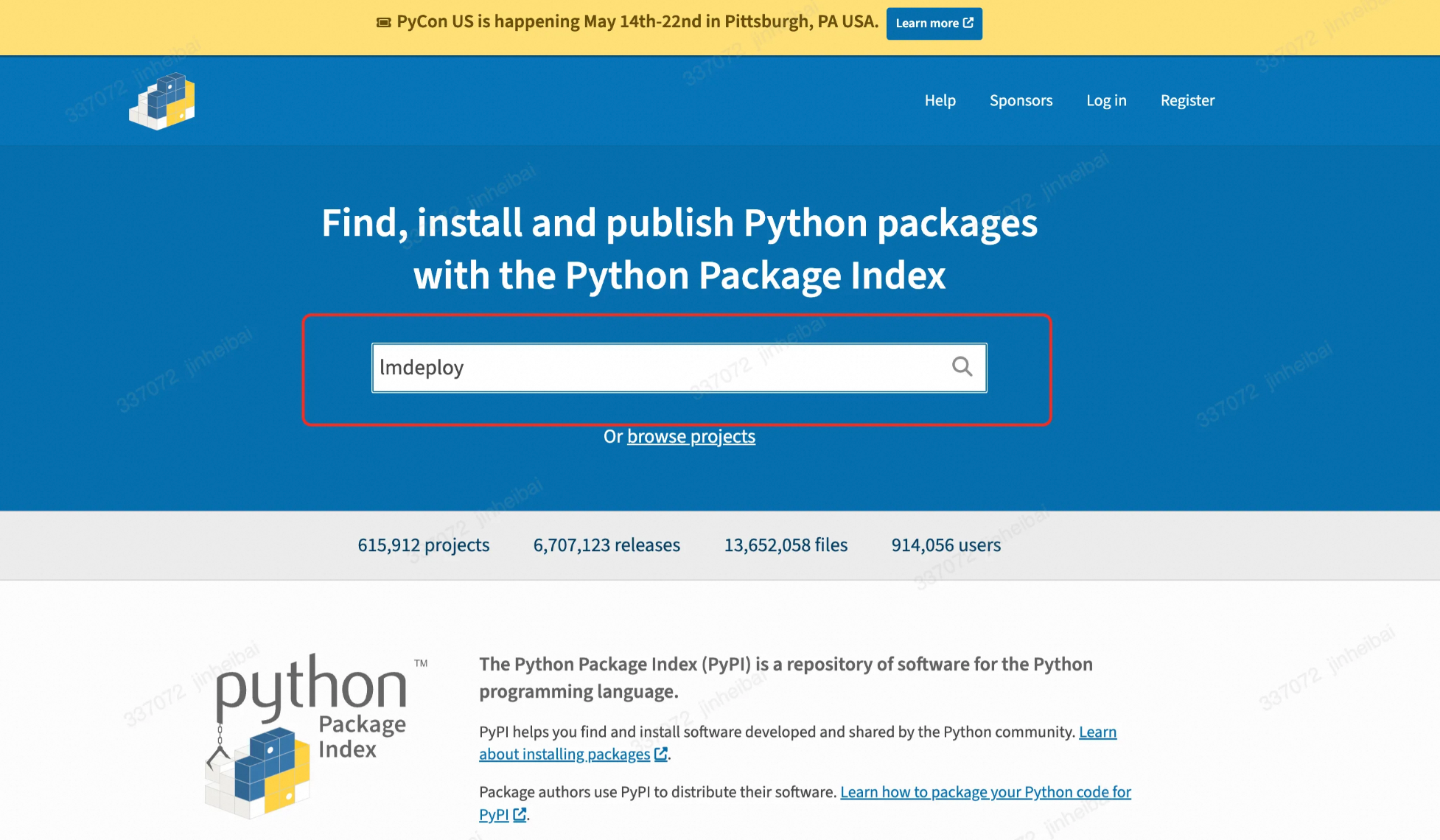Image resolution: width=1440 pixels, height=840 pixels.
Task: Open the Help menu item
Action: click(940, 101)
